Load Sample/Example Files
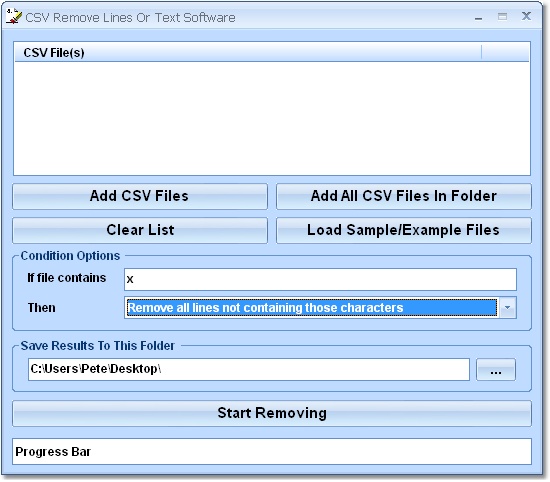The width and height of the screenshot is (550, 482). click(404, 230)
